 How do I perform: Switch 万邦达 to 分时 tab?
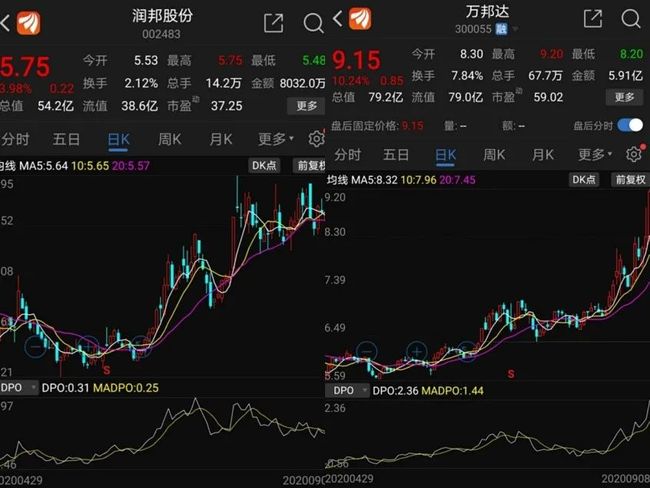tap(347, 155)
